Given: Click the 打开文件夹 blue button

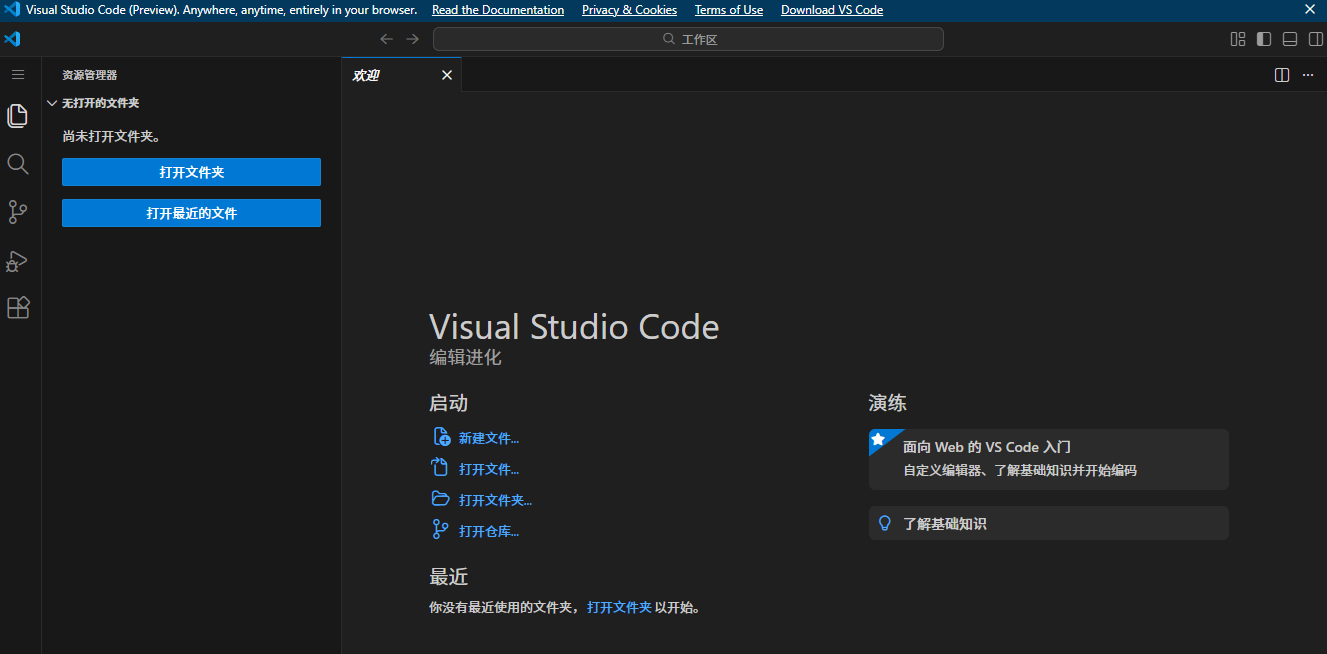Looking at the screenshot, I should pos(191,172).
